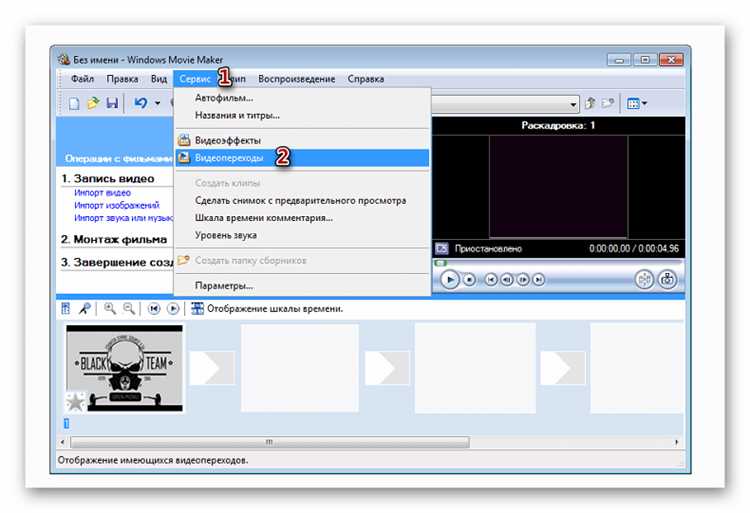This screenshot has height=513, width=750.
Task: Click the Back button in preview controls
Action: point(491,280)
